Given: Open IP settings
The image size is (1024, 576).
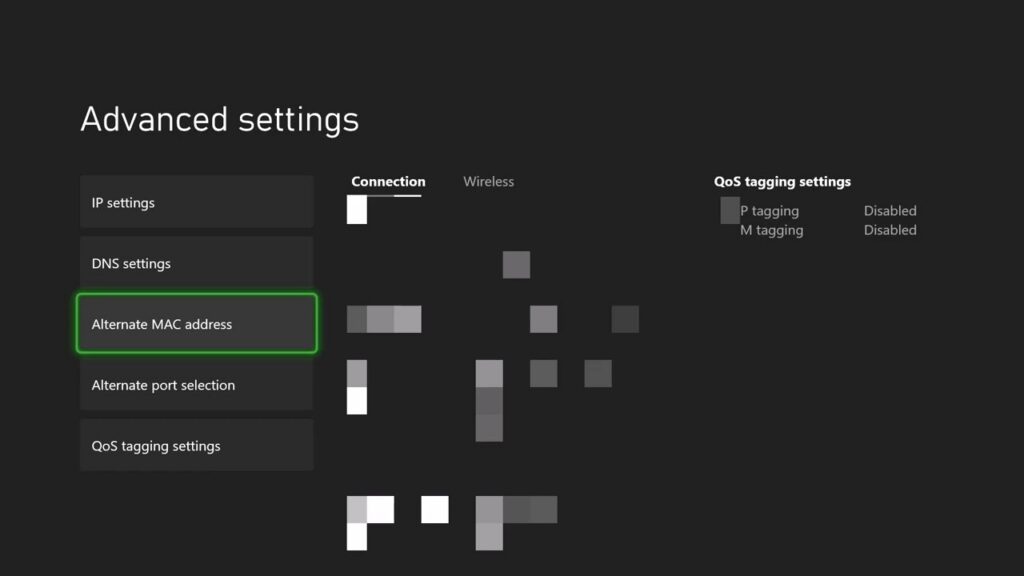Looking at the screenshot, I should tap(197, 202).
